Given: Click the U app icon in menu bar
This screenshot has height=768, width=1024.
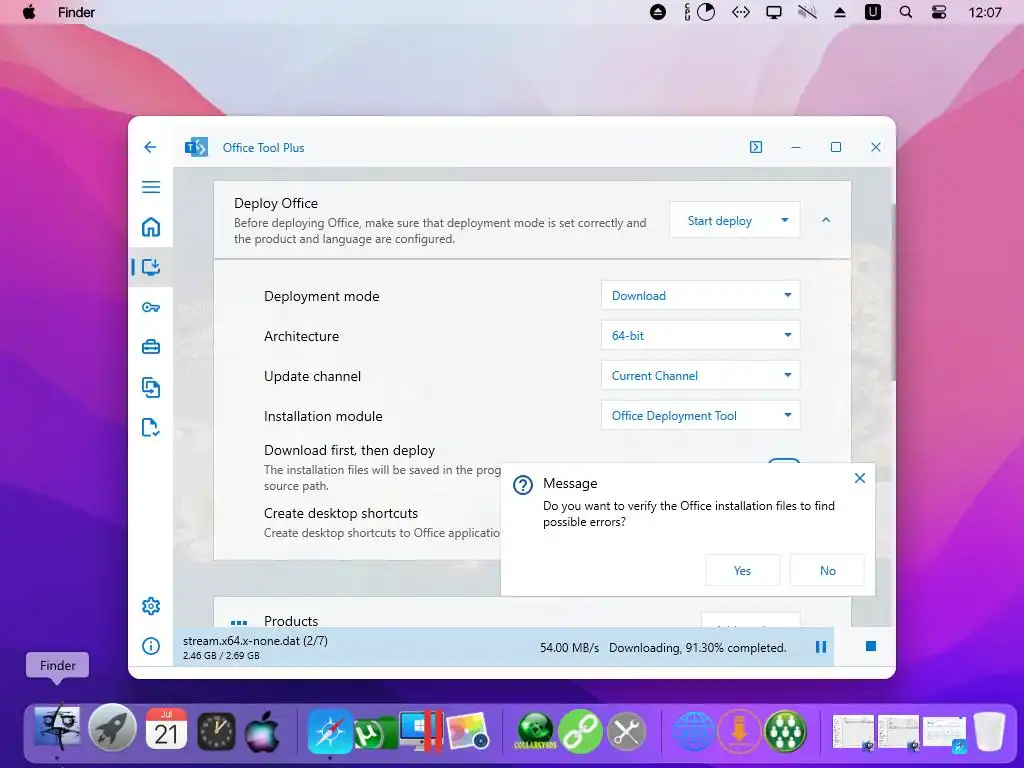Looking at the screenshot, I should click(872, 12).
